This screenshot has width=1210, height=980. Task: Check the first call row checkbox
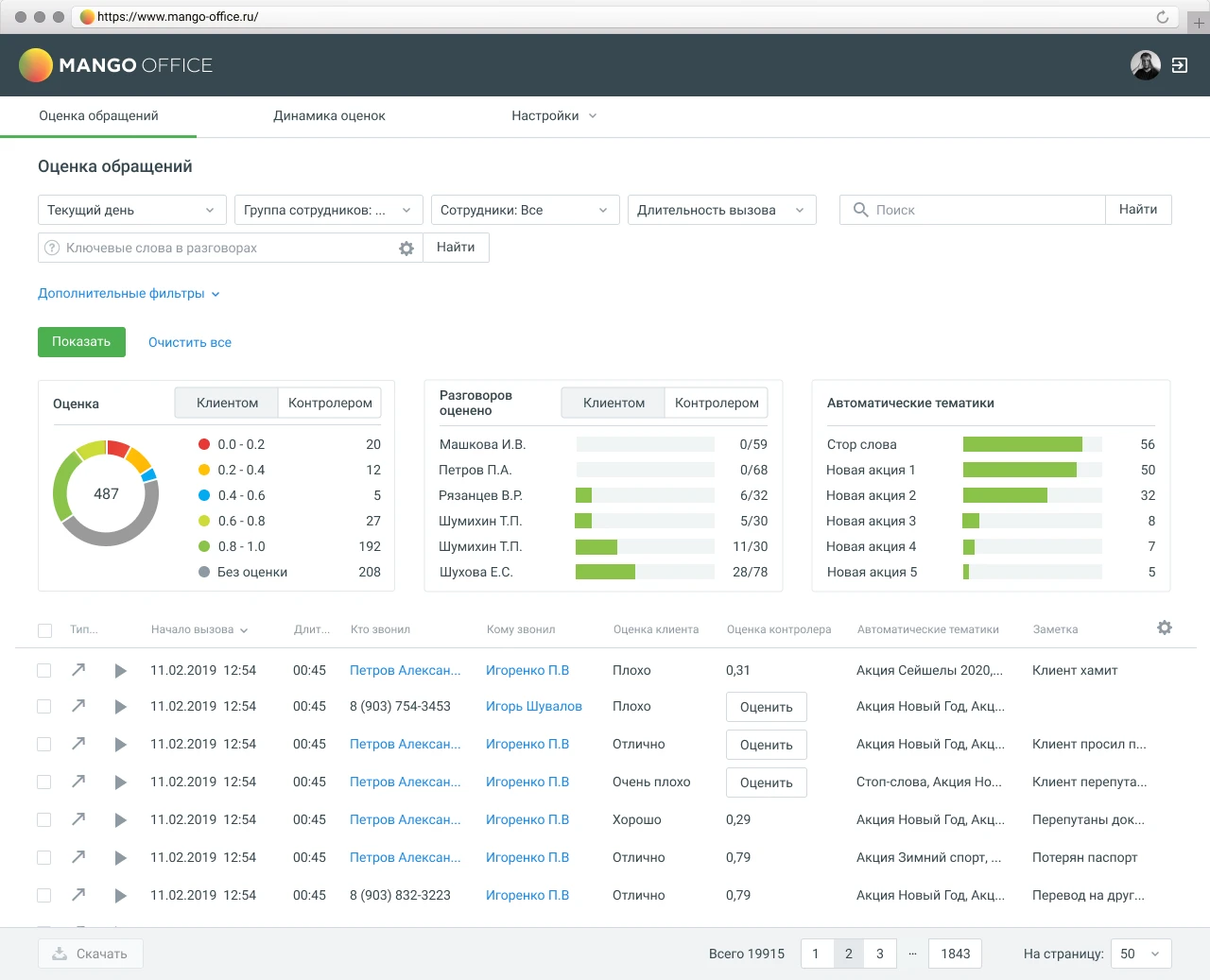(x=44, y=670)
